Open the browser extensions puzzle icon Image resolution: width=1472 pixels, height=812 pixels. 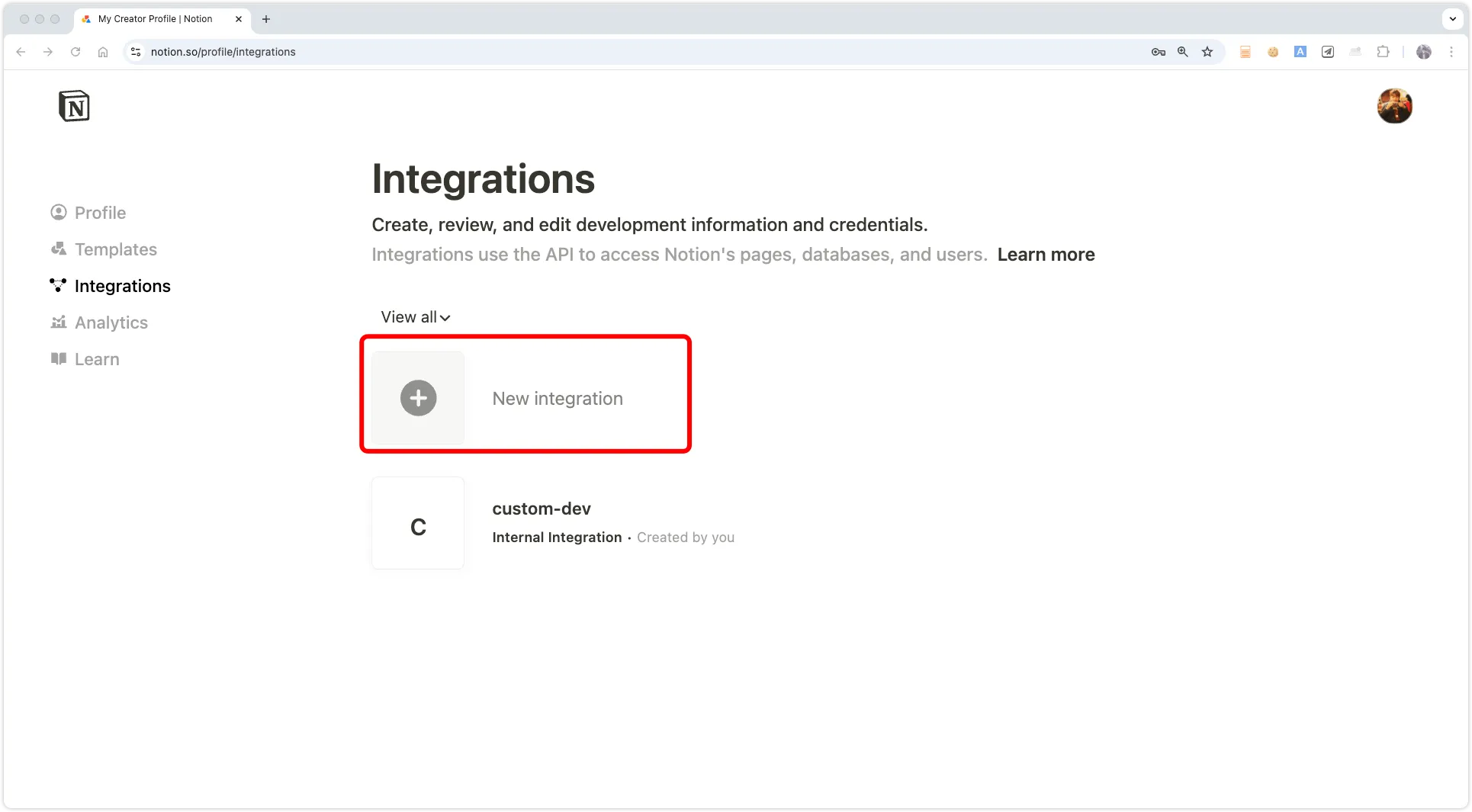(x=1383, y=52)
